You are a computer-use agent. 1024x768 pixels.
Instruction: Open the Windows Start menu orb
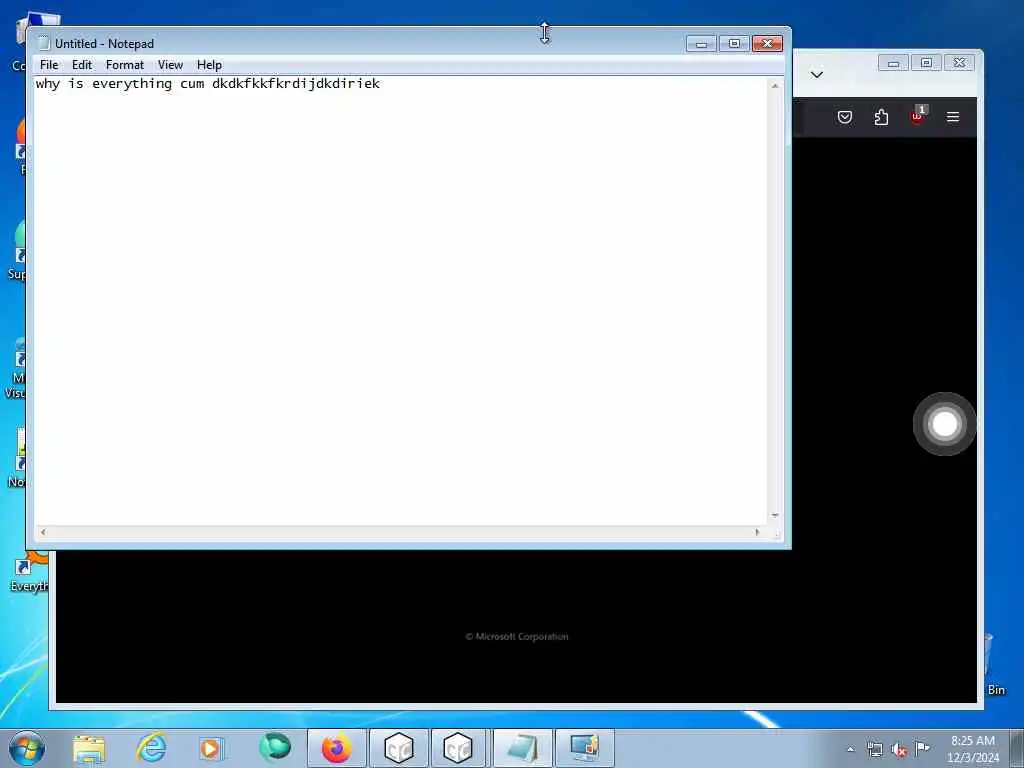tap(27, 748)
